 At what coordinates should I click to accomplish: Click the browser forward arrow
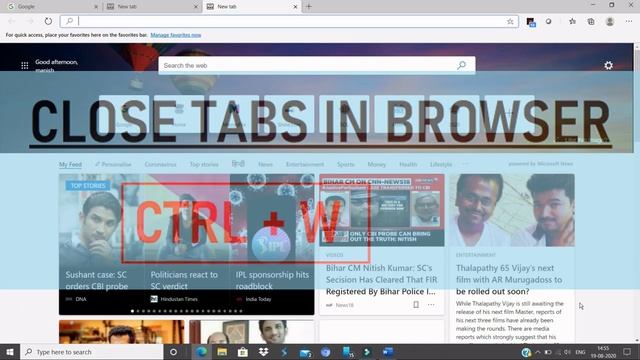[30, 21]
